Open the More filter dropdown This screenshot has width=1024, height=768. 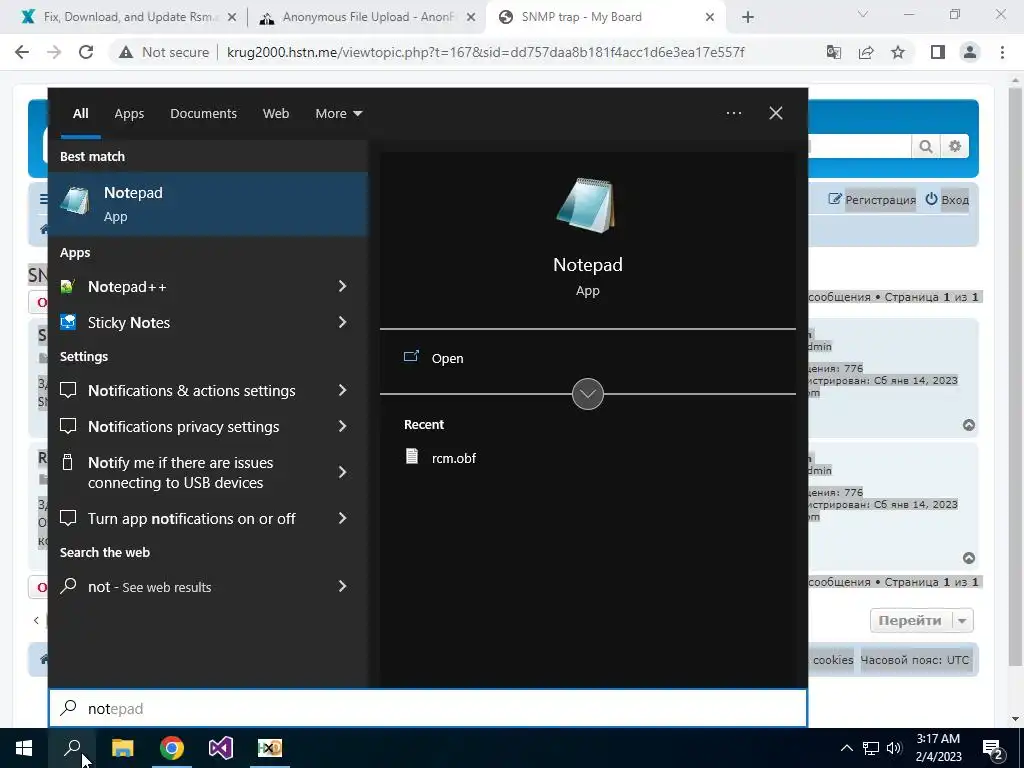click(338, 114)
